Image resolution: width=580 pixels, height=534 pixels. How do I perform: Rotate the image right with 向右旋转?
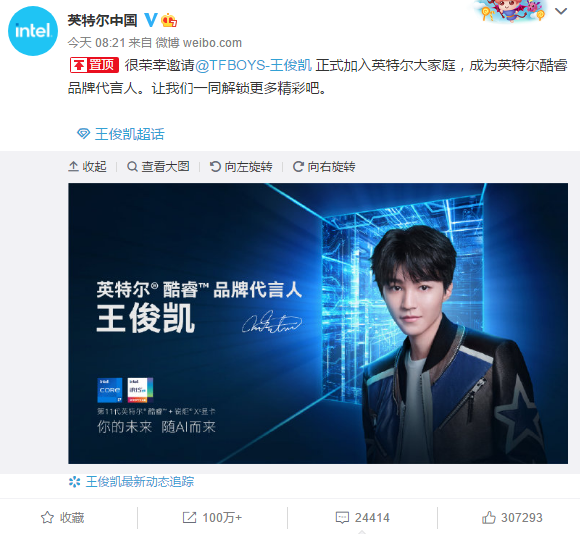[324, 167]
